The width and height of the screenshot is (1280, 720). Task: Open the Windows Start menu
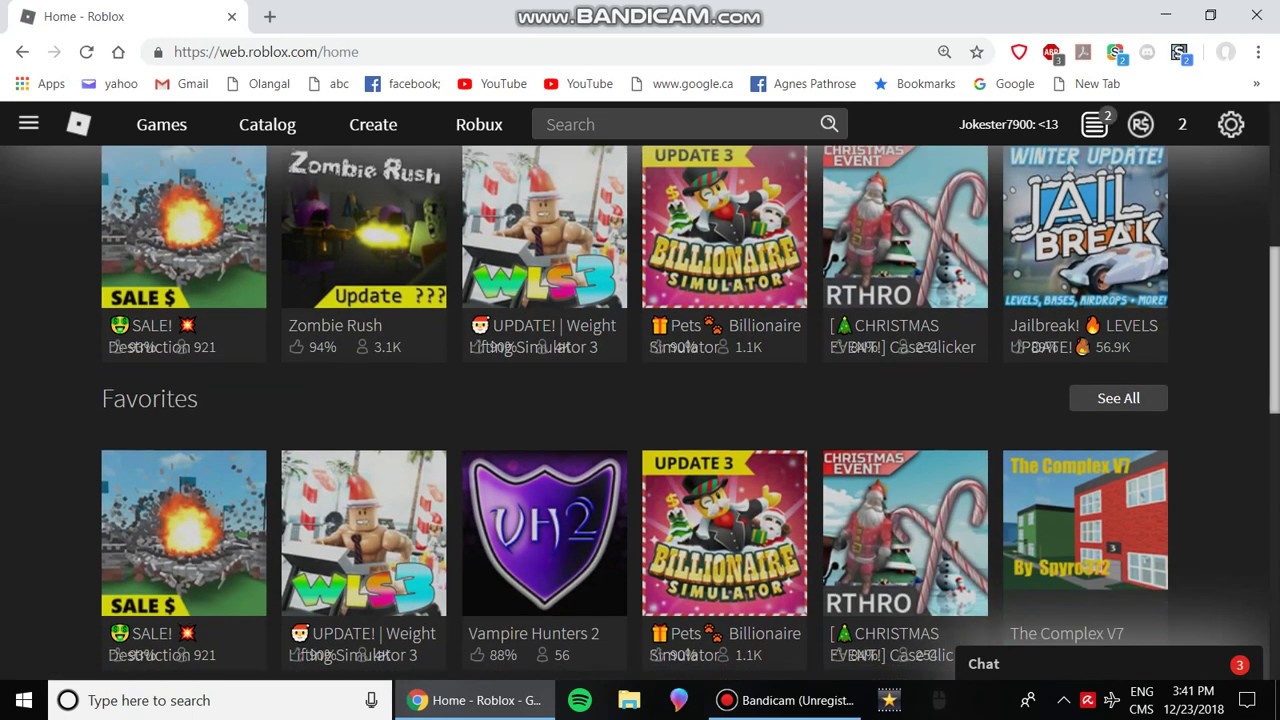click(23, 700)
